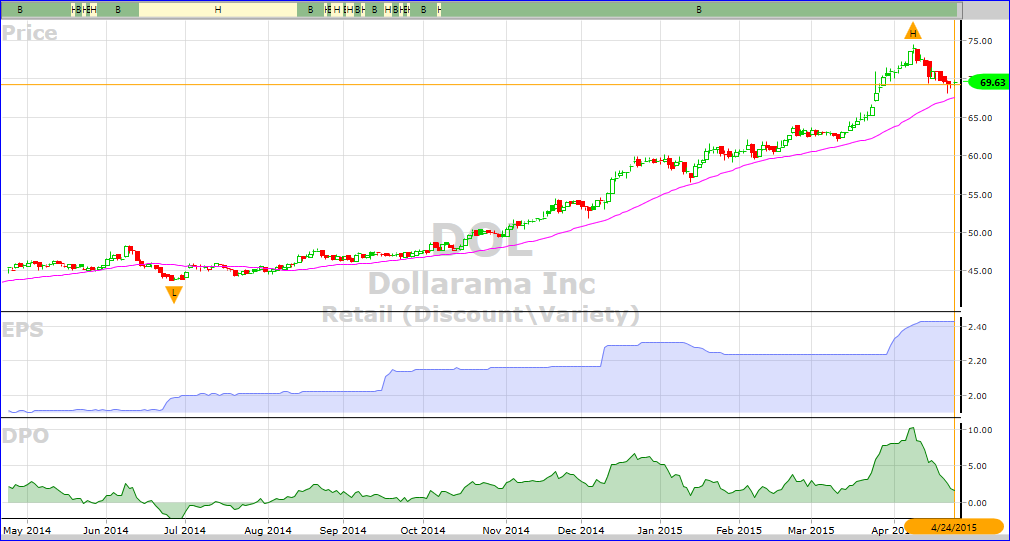Screen dimensions: 1010x541
Task: Click the 60.00 price axis value
Action: (x=982, y=157)
